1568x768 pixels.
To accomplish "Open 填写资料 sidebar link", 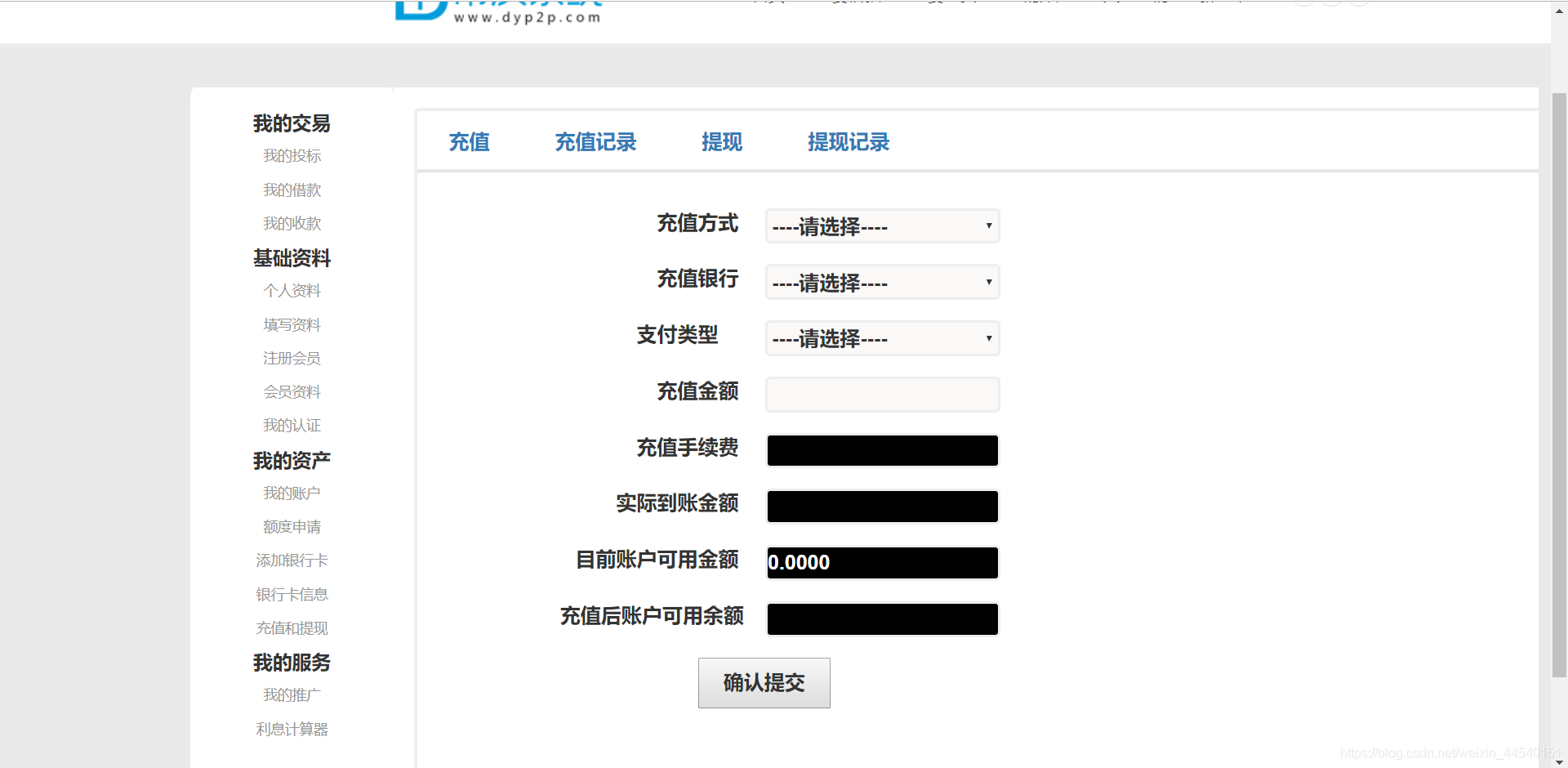I will [x=292, y=325].
